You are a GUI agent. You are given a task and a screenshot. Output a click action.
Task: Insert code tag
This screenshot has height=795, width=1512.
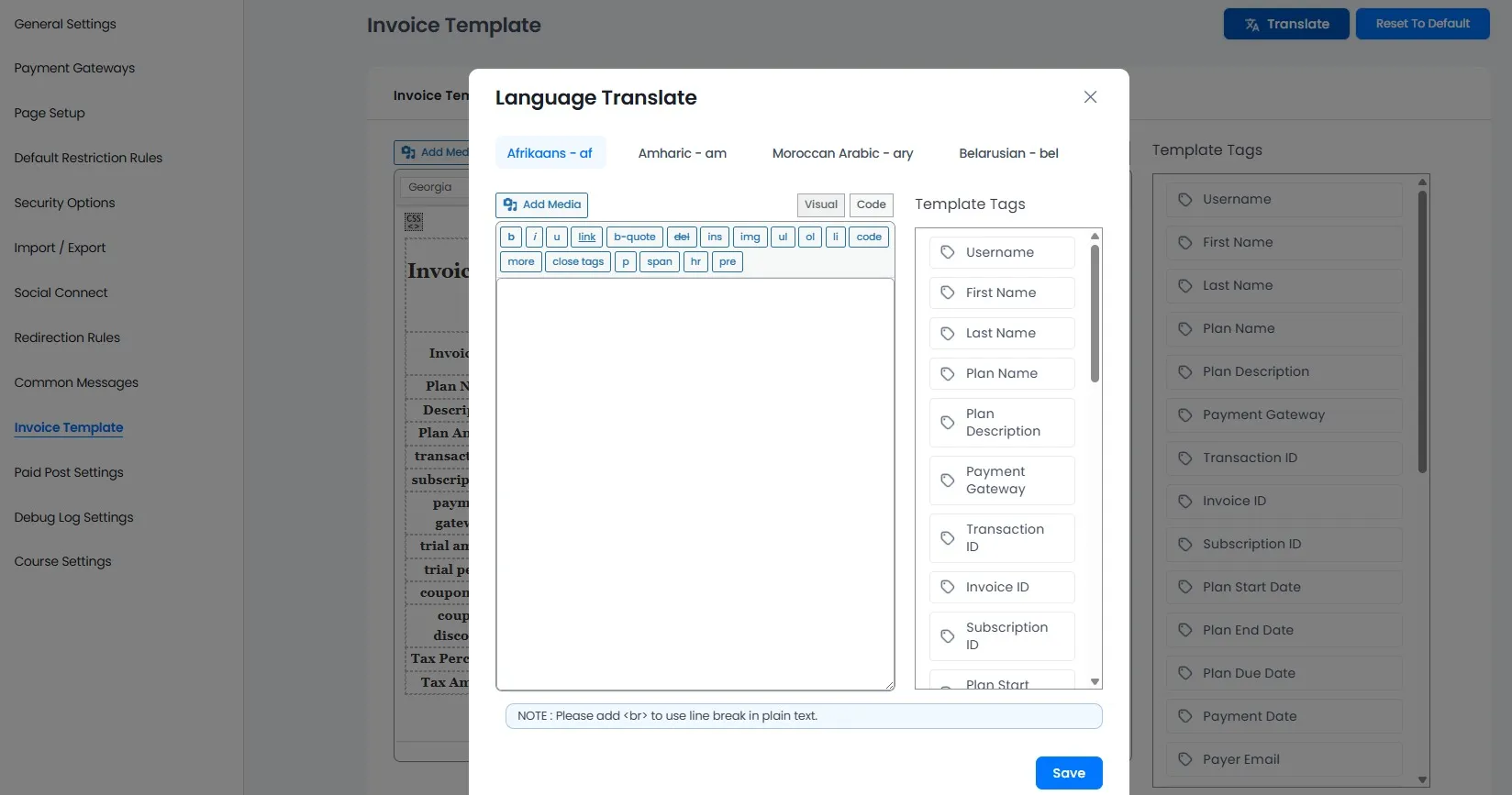click(x=869, y=237)
